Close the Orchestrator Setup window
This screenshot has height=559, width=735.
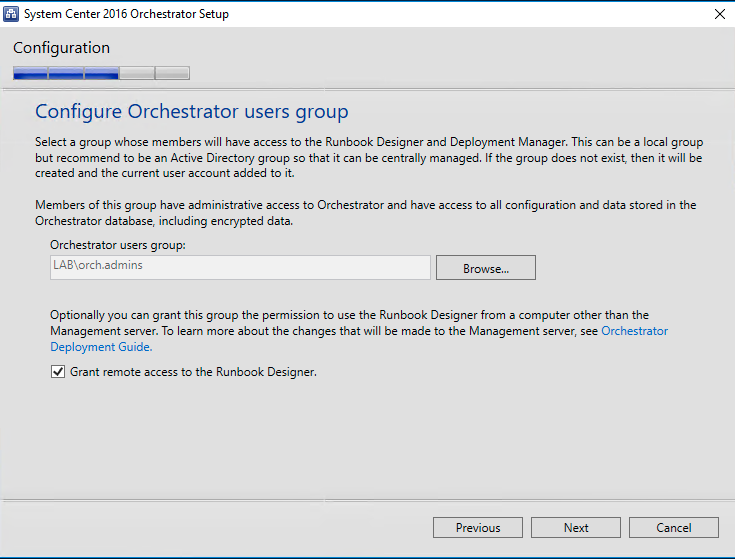tap(719, 14)
